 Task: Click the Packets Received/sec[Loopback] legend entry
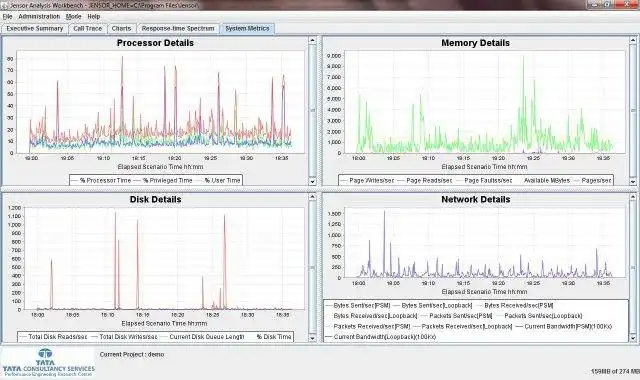(462, 327)
